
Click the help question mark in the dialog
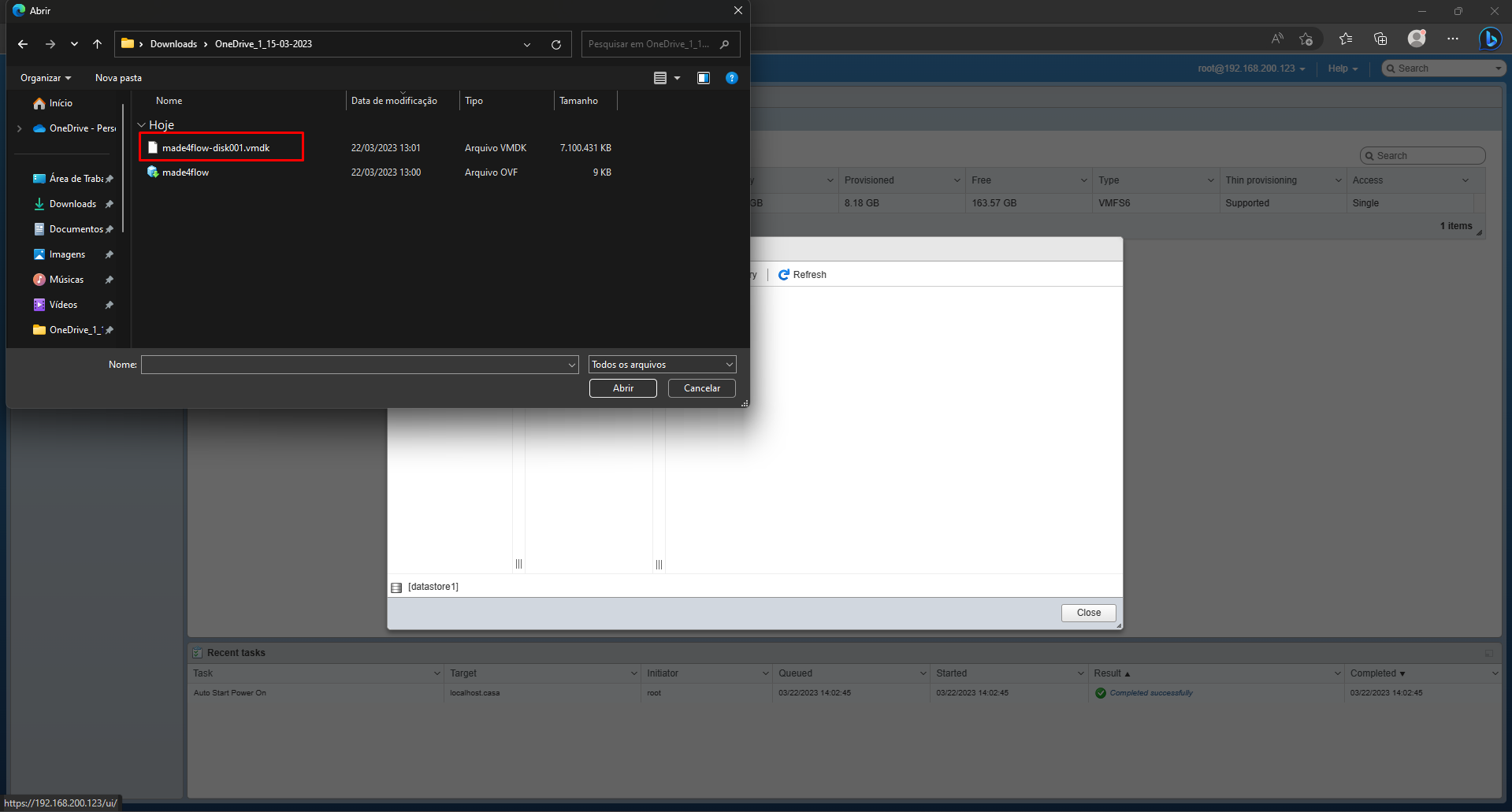tap(732, 78)
